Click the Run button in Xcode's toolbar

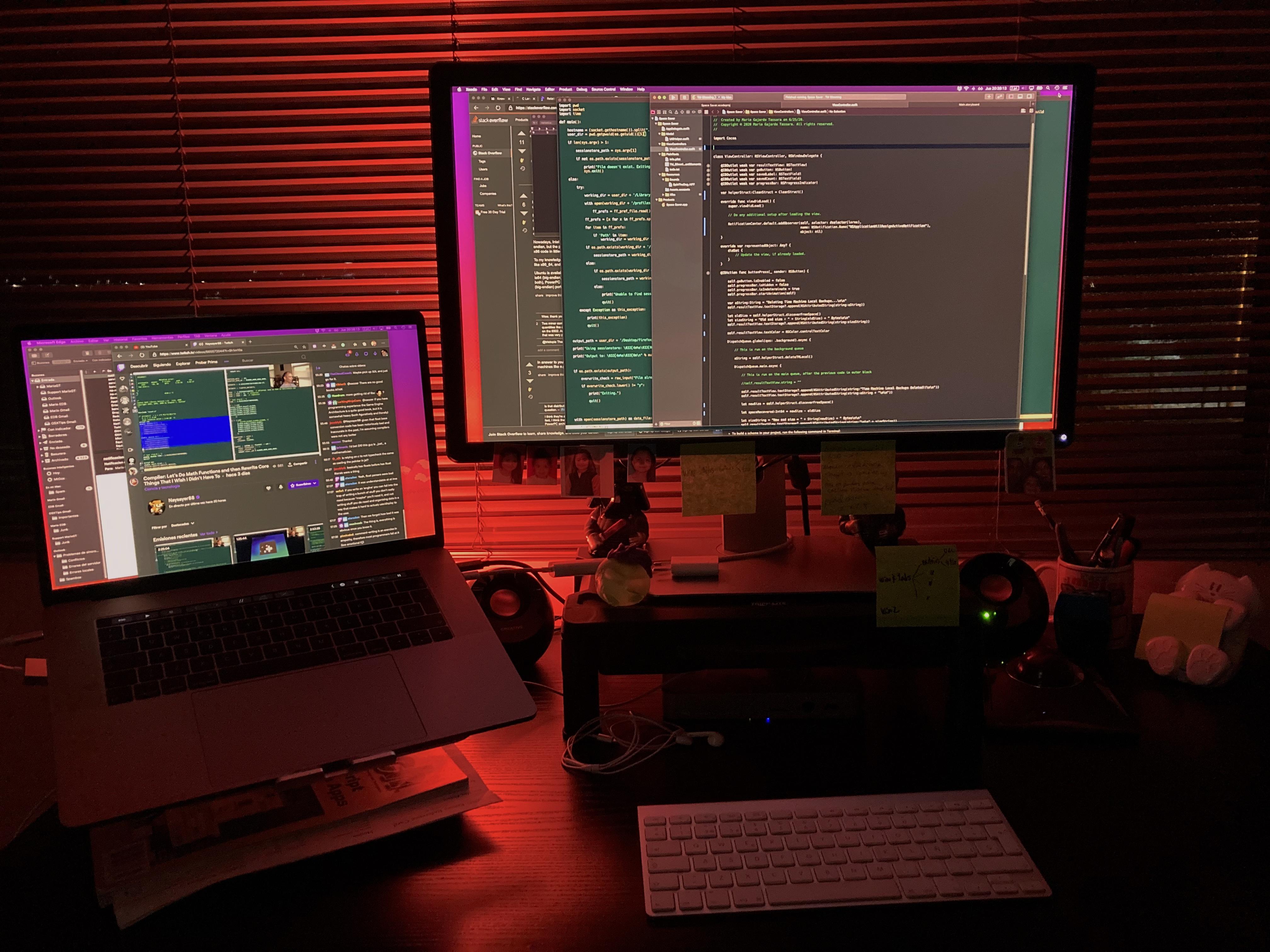[x=673, y=98]
